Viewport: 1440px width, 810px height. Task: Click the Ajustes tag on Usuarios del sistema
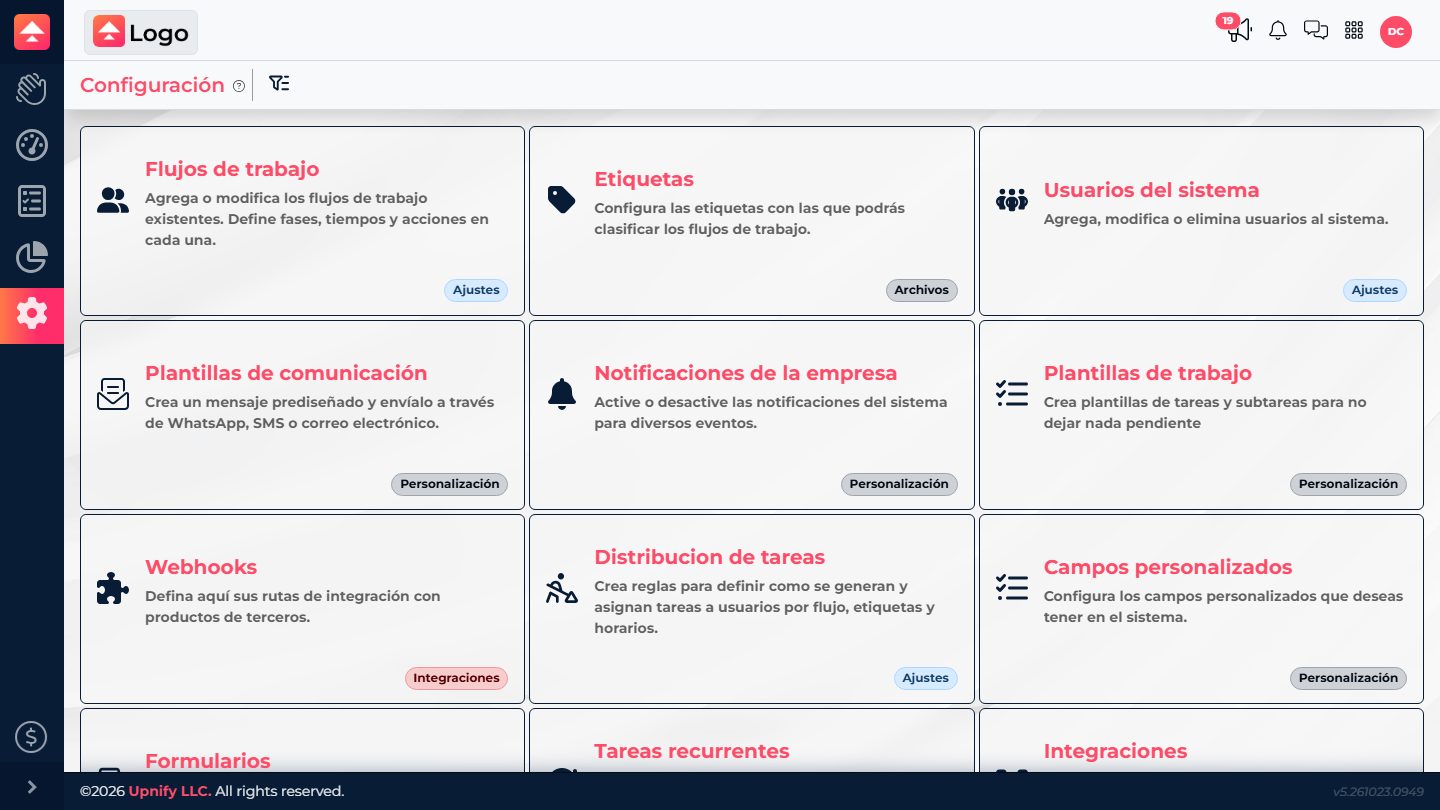tap(1375, 290)
